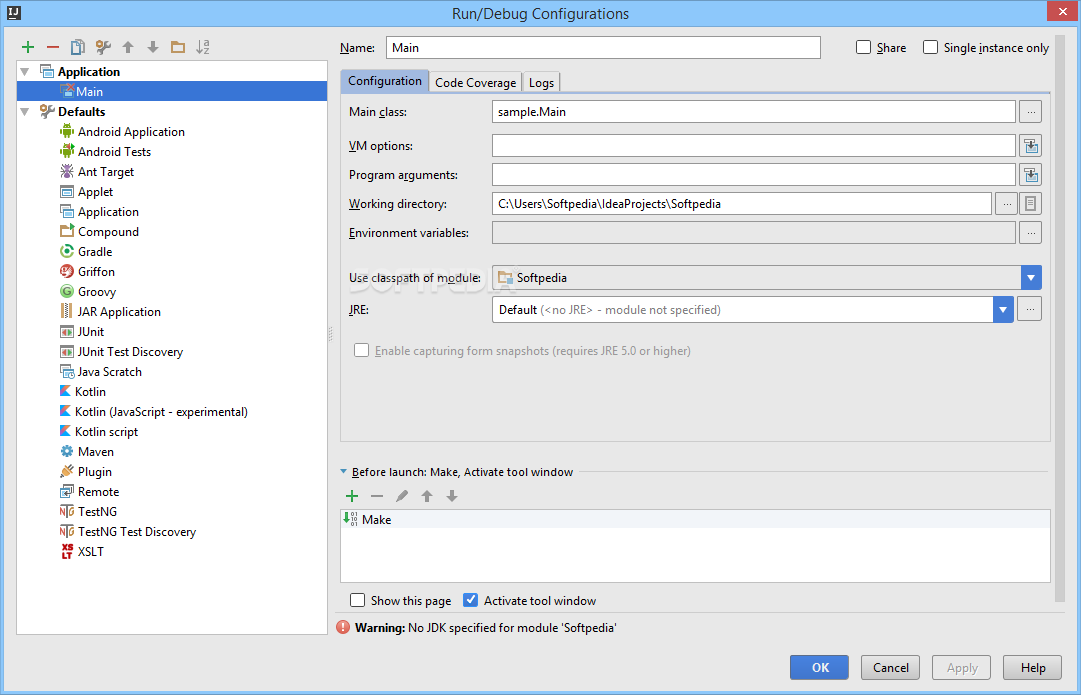The image size is (1081, 695).
Task: Focus the Working directory field
Action: coord(742,203)
